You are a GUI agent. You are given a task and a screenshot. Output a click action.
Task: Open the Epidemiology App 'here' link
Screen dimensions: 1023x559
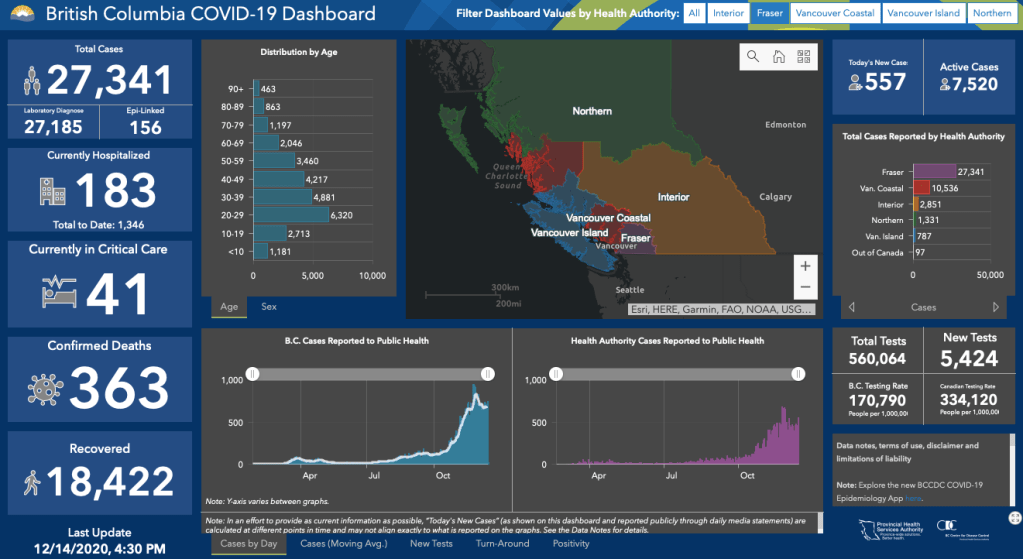[x=913, y=497]
